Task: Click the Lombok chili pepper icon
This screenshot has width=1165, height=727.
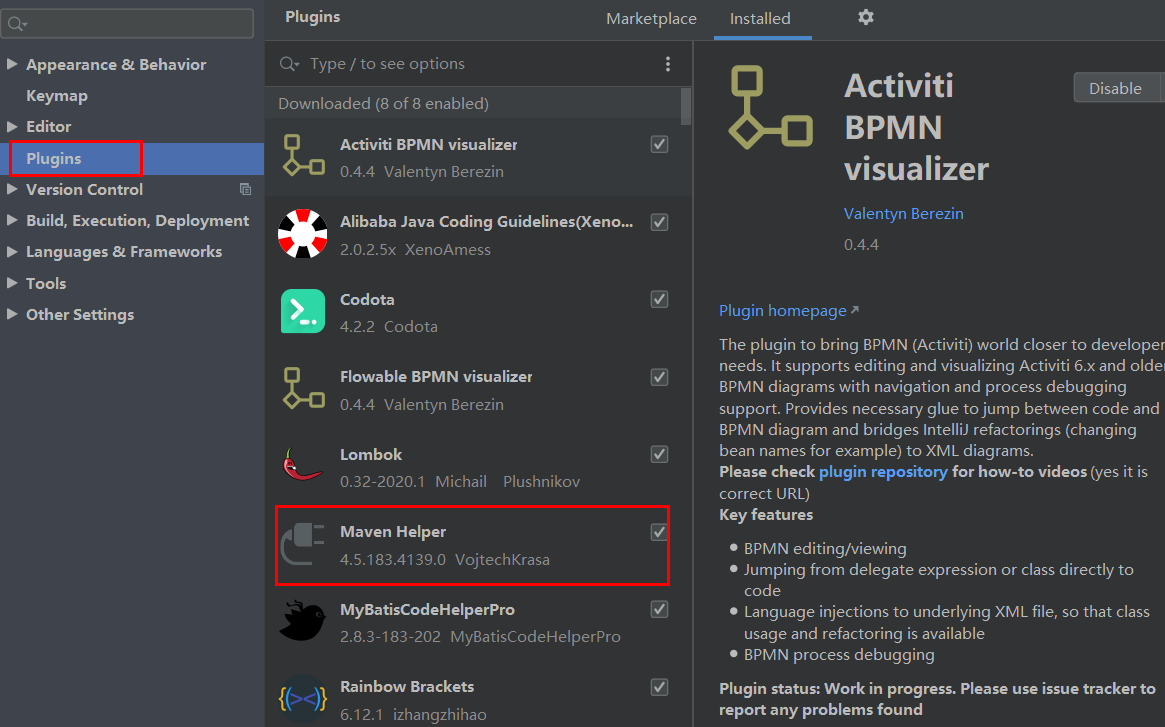Action: tap(303, 465)
